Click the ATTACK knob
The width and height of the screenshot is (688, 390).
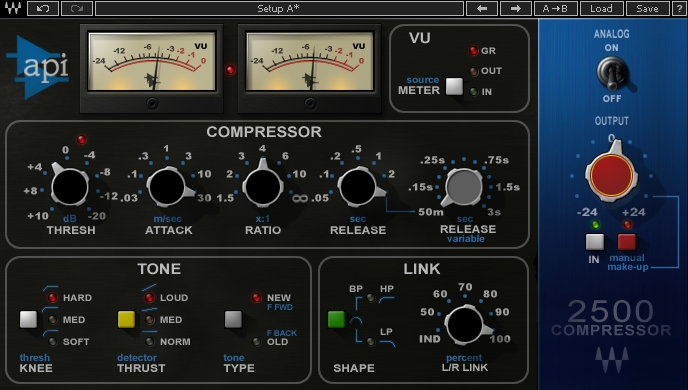click(x=167, y=187)
